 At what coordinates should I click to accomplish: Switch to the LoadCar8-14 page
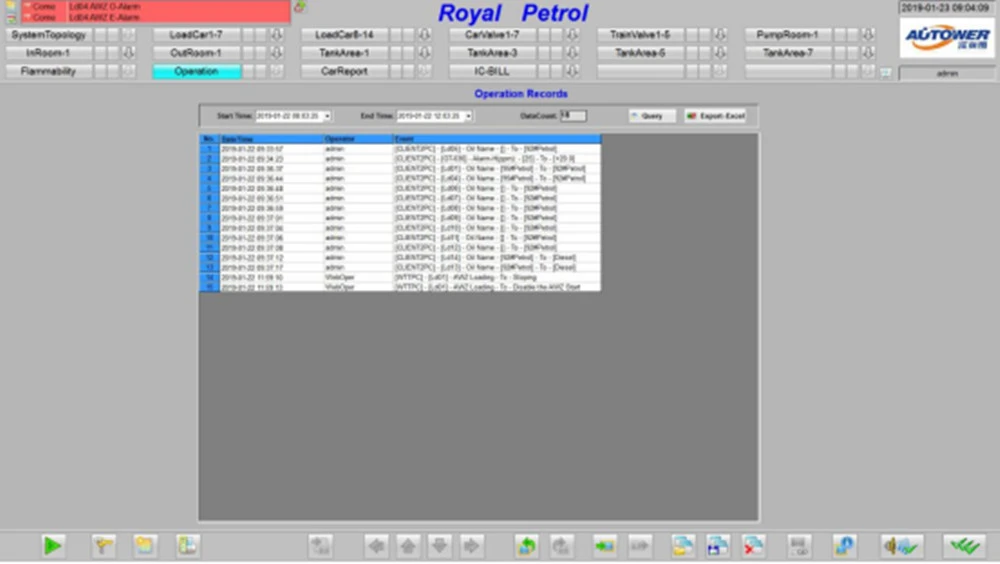344,34
